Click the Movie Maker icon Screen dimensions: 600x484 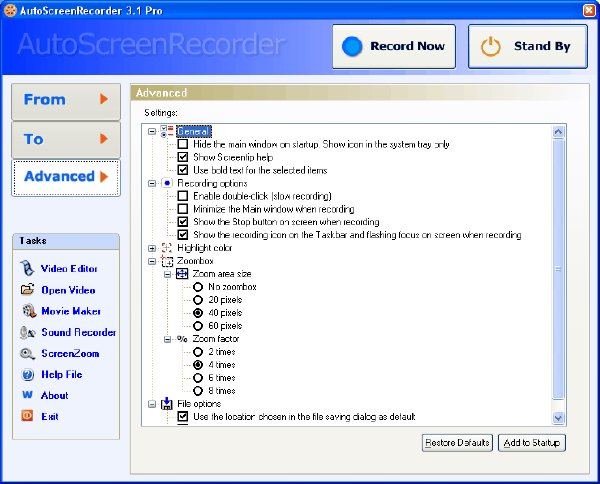(x=29, y=311)
